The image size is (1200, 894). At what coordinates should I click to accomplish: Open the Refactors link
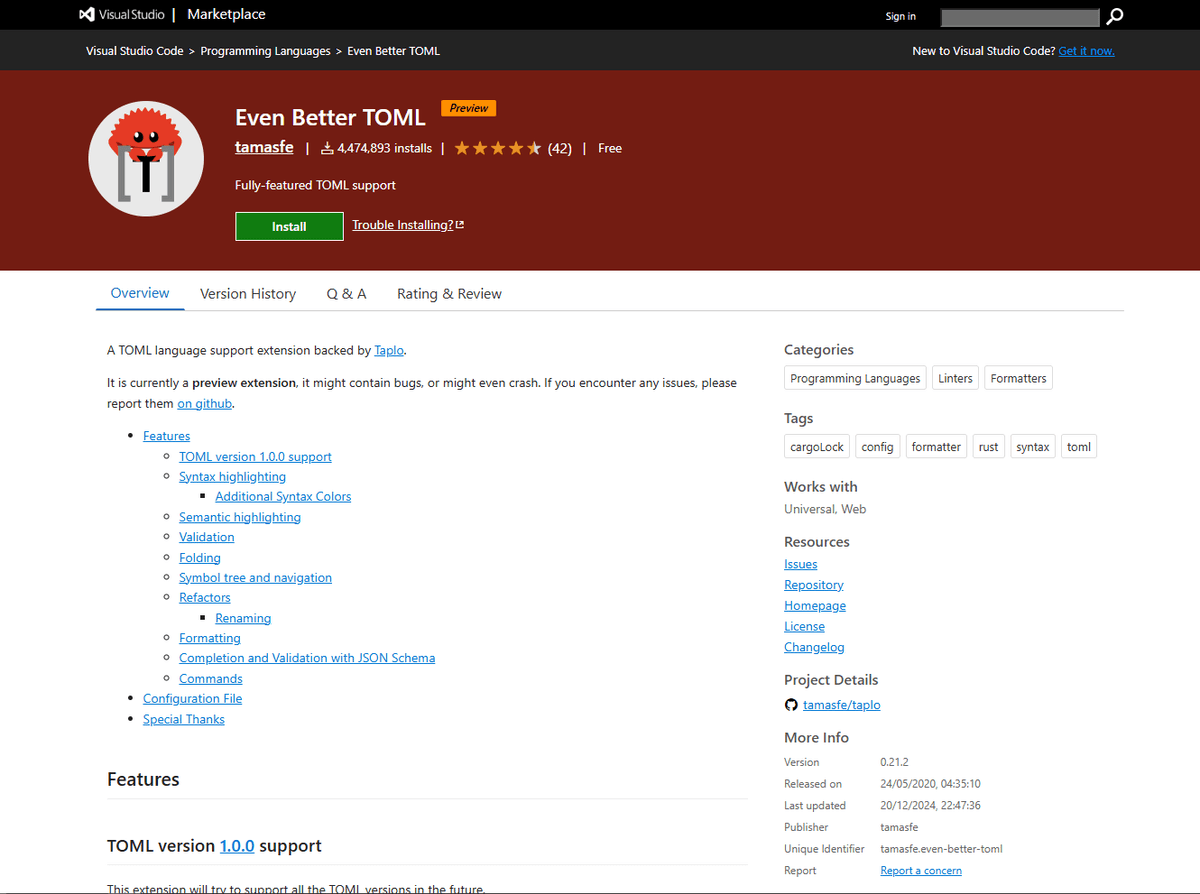click(205, 597)
